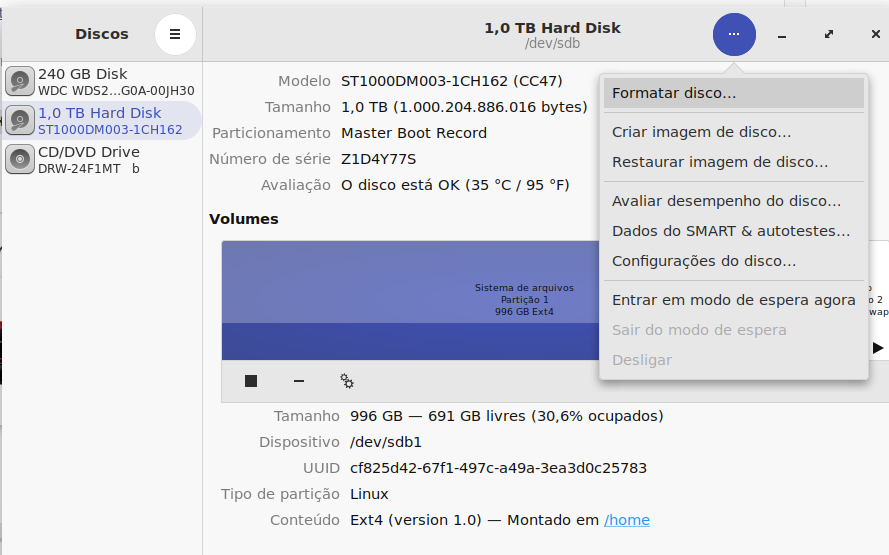Unmount partition with the stop square icon

251,381
